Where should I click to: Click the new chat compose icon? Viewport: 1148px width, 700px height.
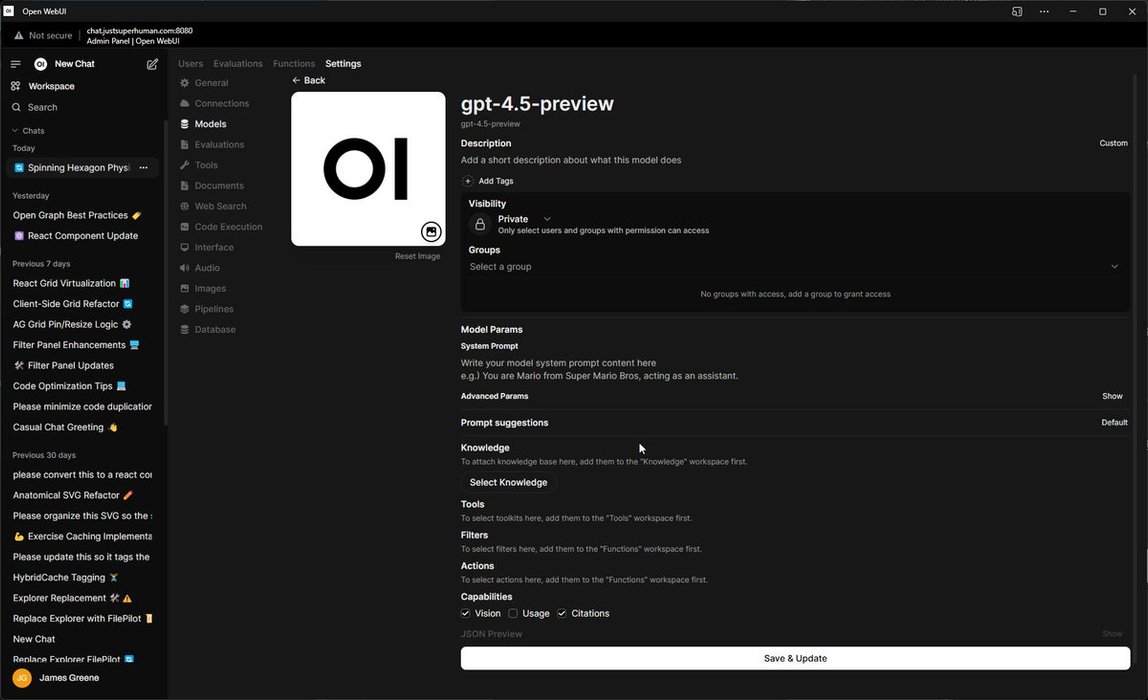[x=152, y=64]
